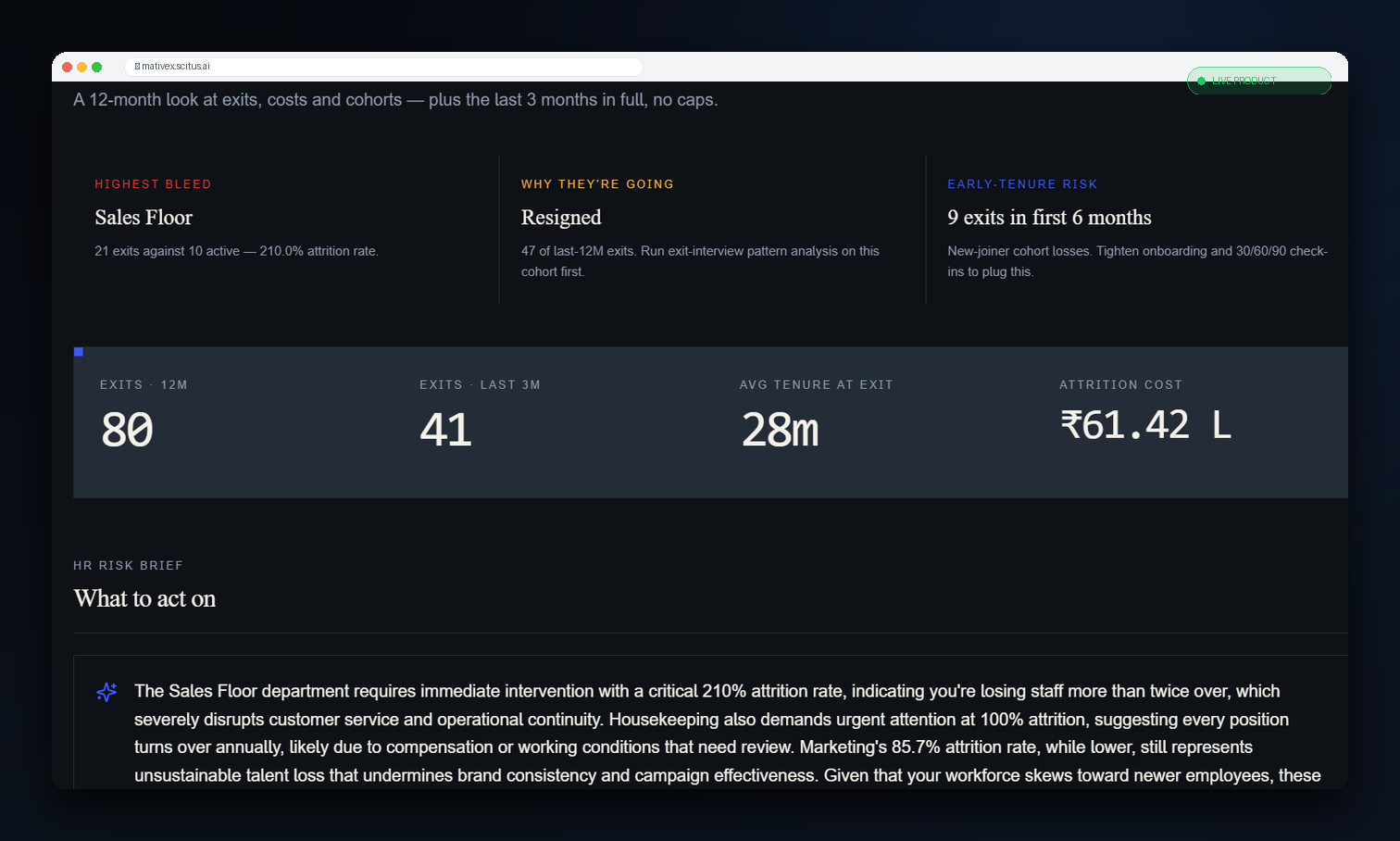This screenshot has height=841, width=1400.
Task: Click the '12-month look at exits' subtitle
Action: pos(395,100)
